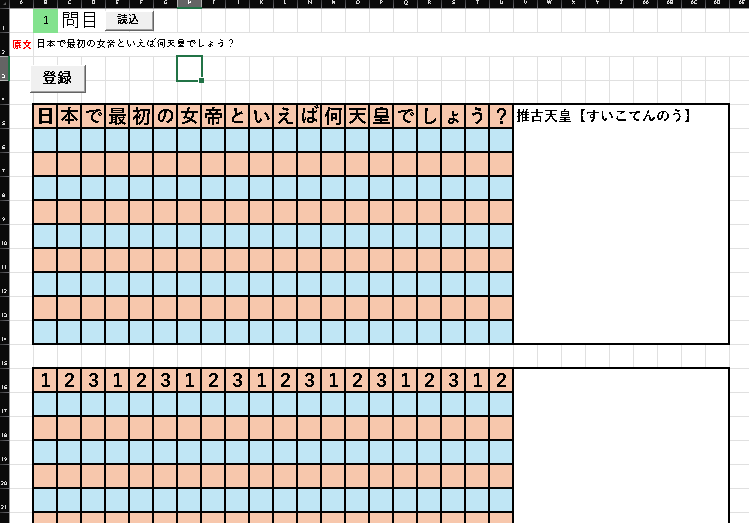Select the green cell containing 1
This screenshot has width=749, height=523.
click(45, 21)
